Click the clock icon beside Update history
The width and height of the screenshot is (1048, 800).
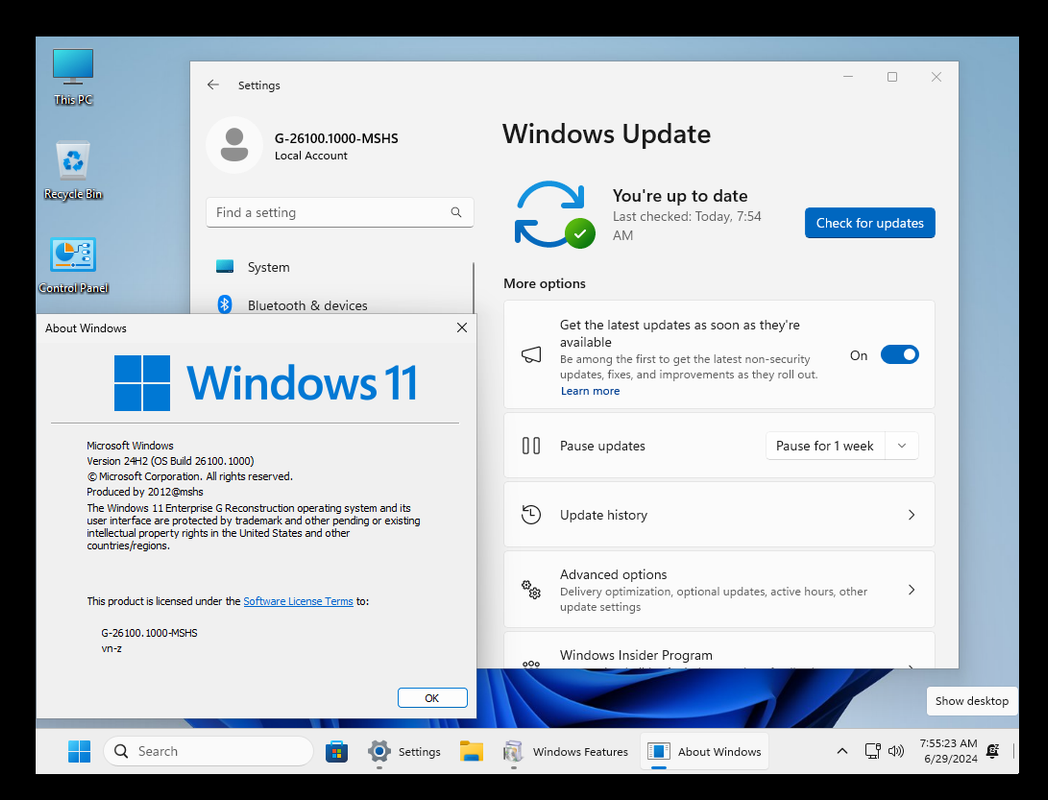click(531, 515)
